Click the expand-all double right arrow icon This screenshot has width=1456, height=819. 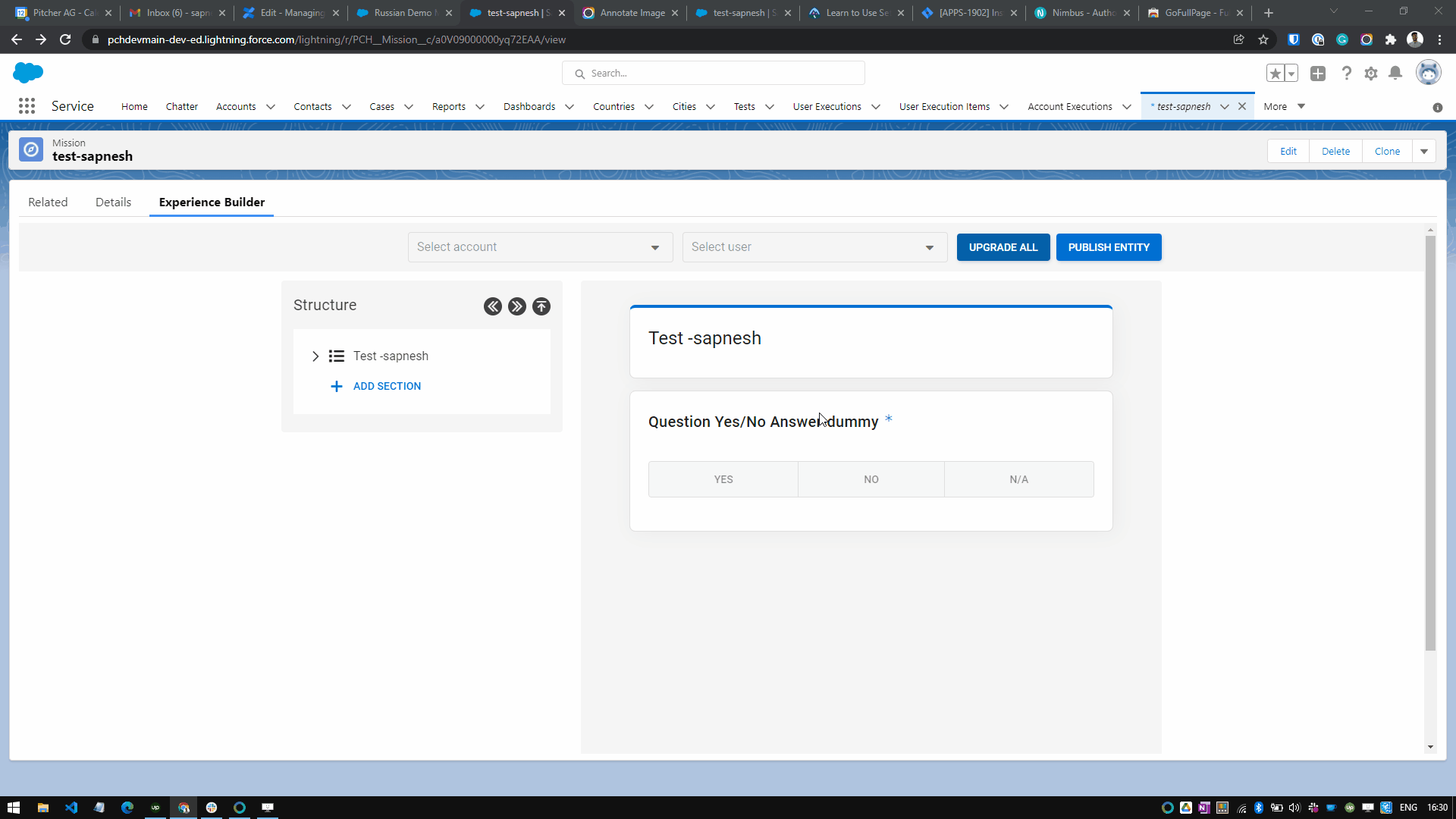517,306
